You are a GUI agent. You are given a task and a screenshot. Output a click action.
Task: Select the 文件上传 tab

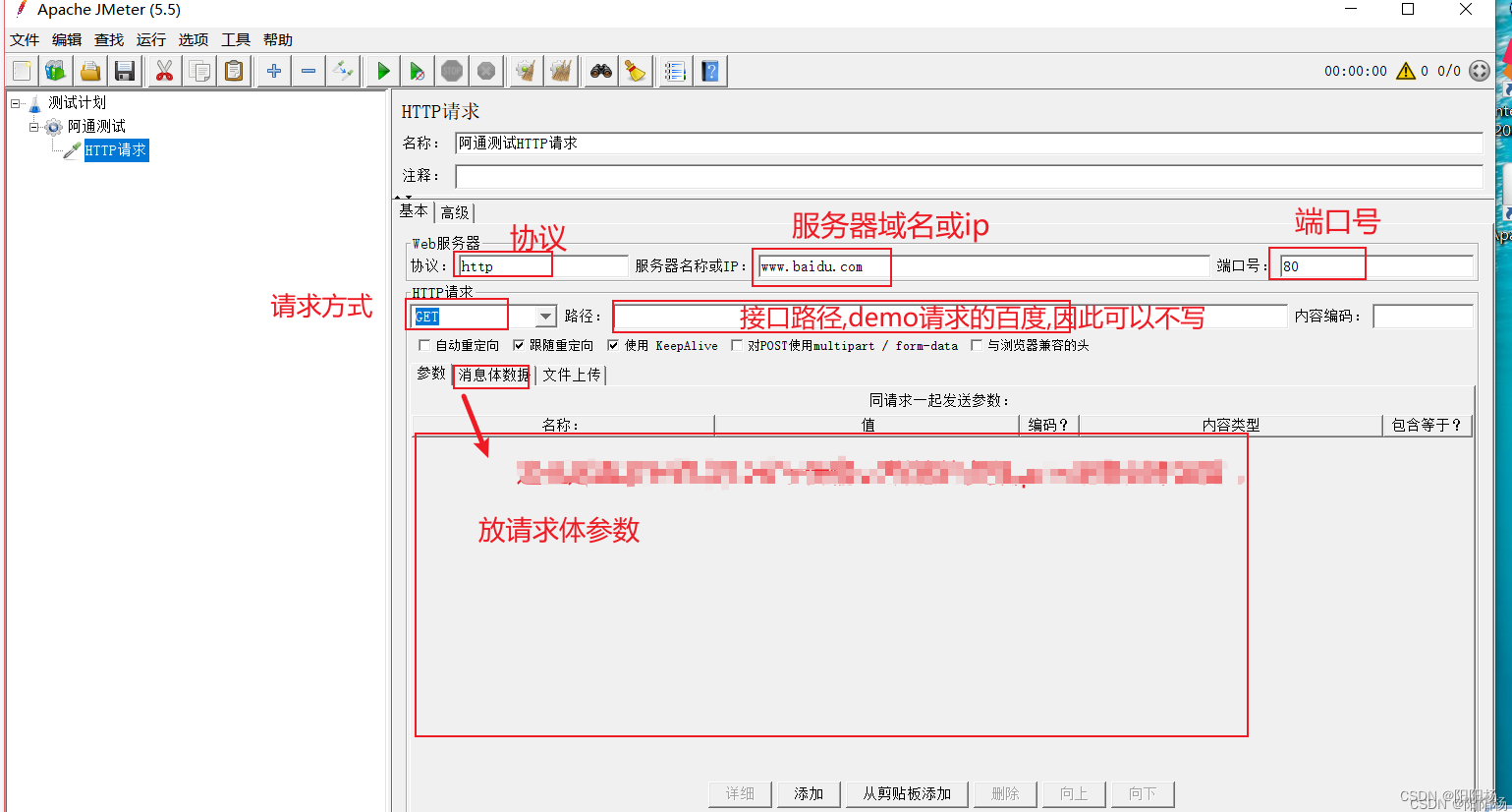click(572, 375)
